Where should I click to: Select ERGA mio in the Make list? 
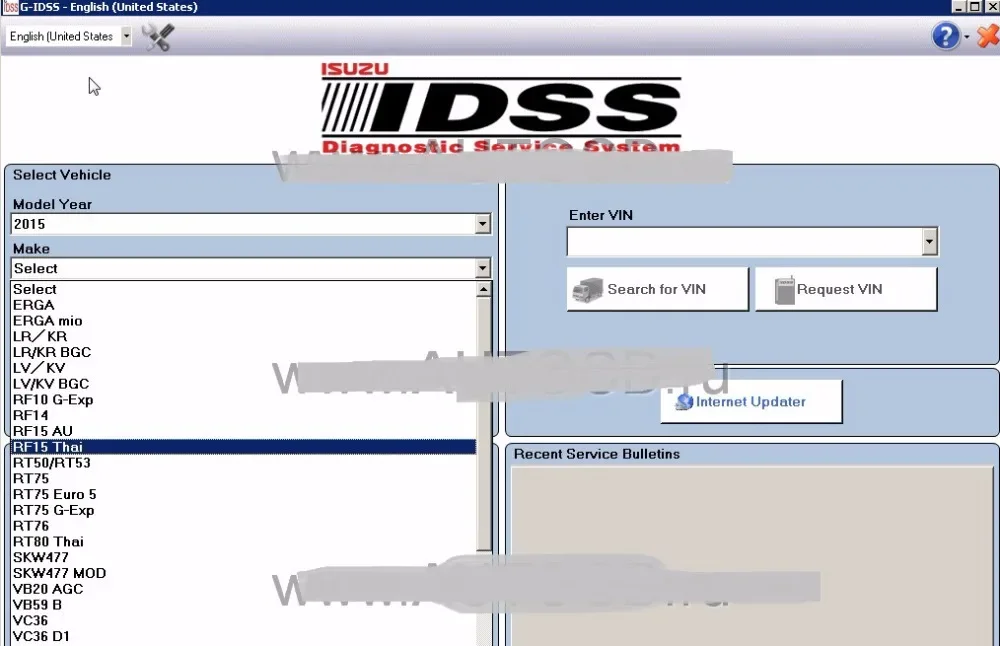coord(243,321)
